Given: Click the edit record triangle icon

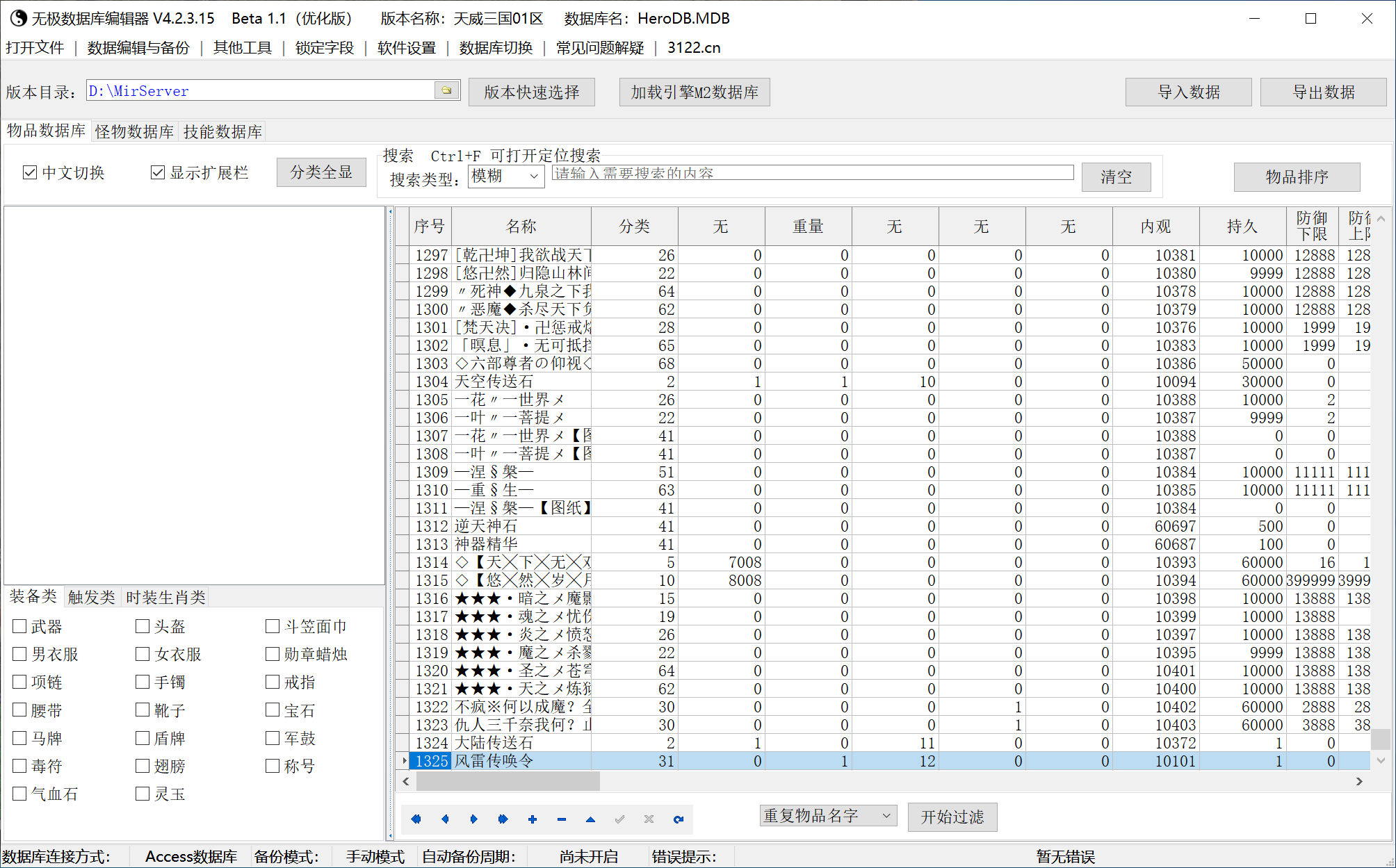Looking at the screenshot, I should coord(590,819).
